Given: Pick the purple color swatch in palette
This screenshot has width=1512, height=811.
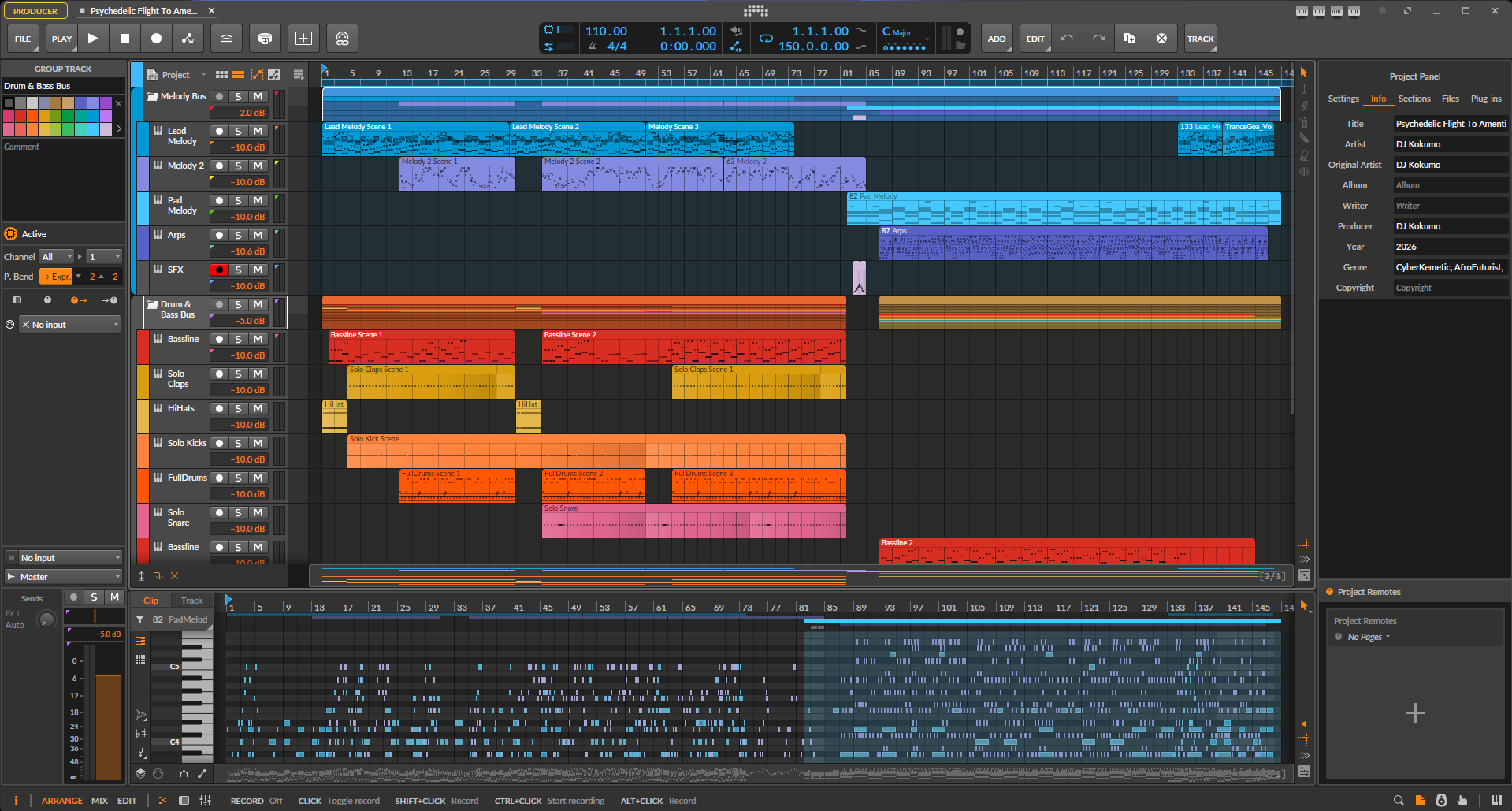Looking at the screenshot, I should (x=106, y=102).
